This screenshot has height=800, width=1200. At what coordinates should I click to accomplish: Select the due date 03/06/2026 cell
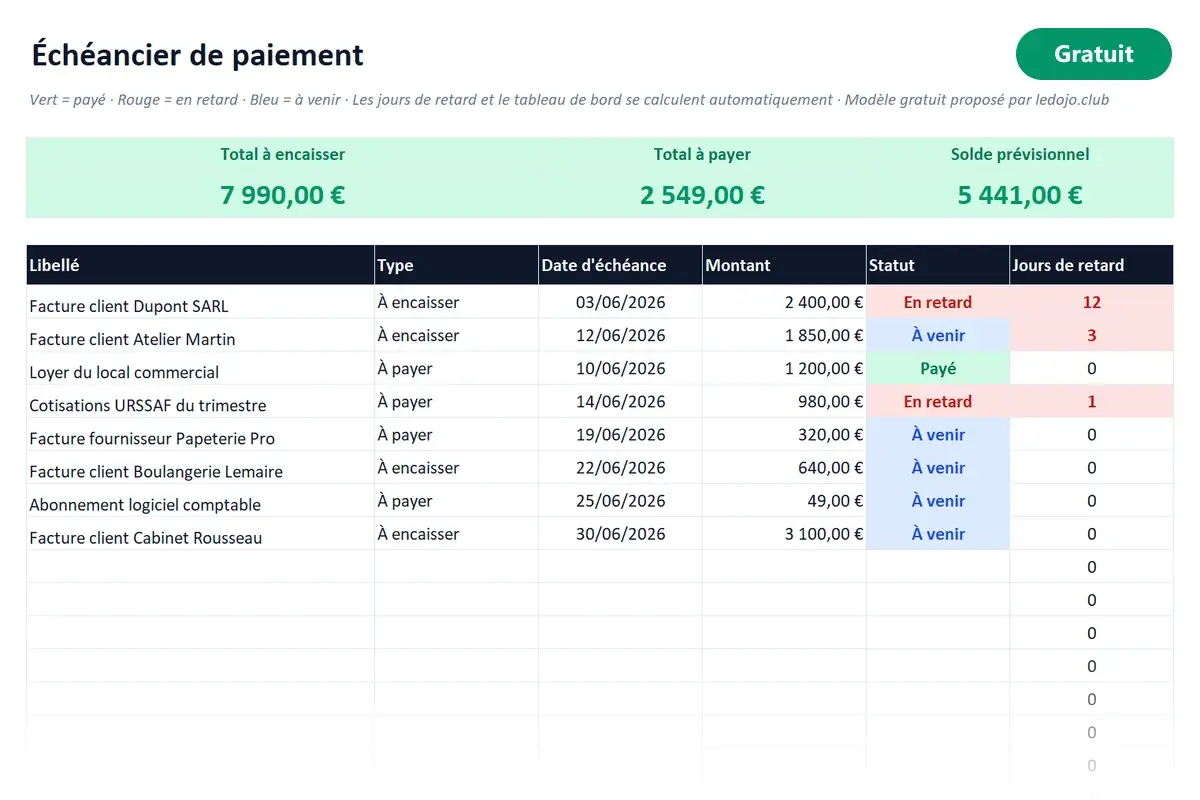click(620, 302)
